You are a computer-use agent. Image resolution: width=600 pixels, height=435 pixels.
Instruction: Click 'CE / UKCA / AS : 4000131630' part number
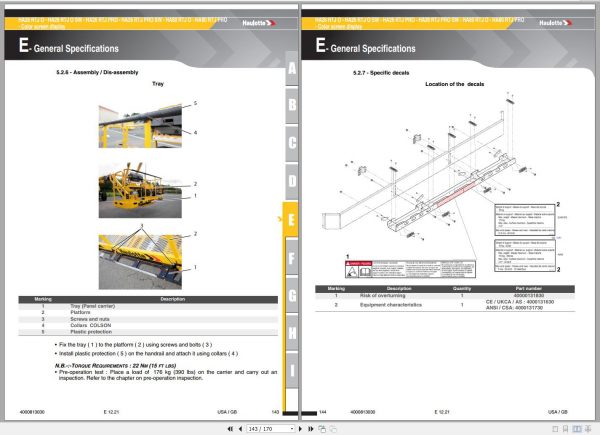pos(520,302)
